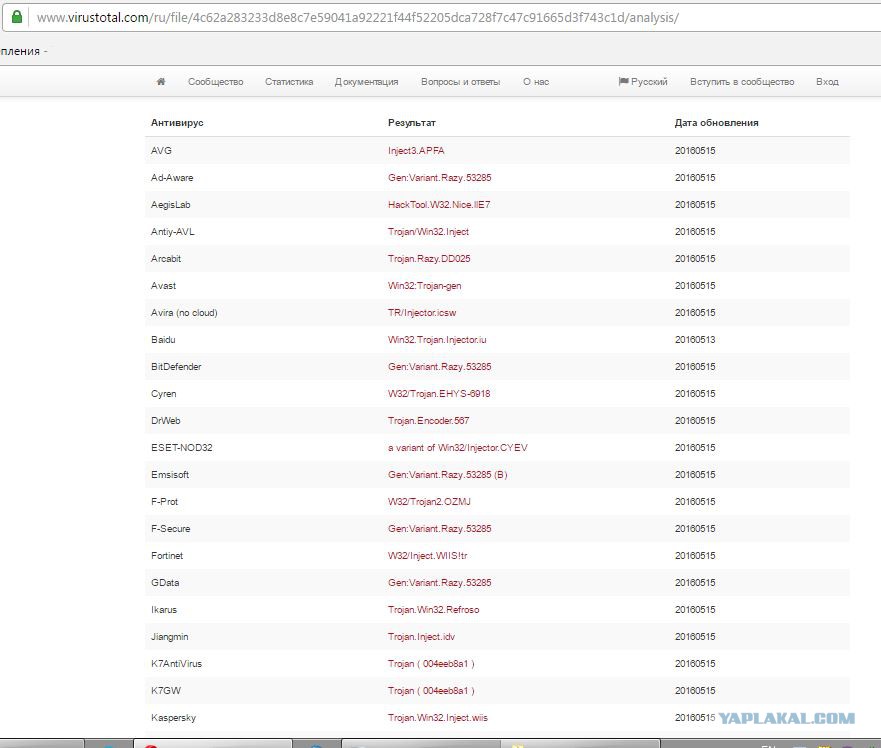The height and width of the screenshot is (748, 881).
Task: Click the green padlock security icon
Action: (x=17, y=17)
